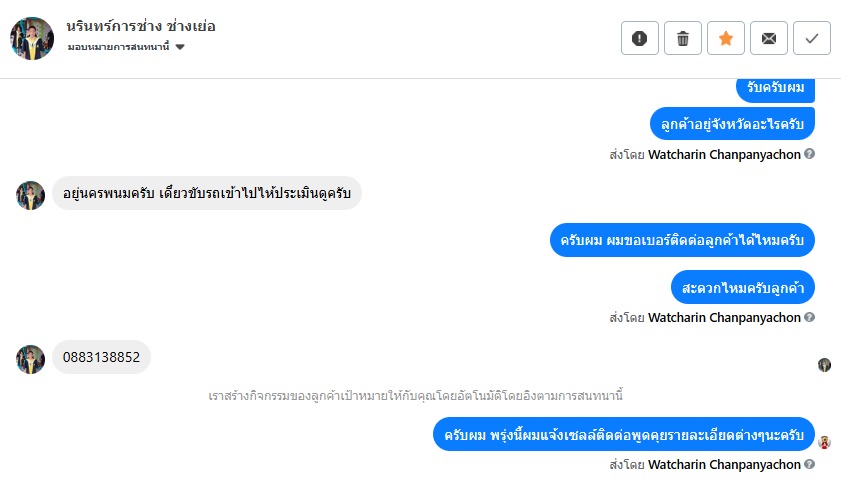Click the message bubble สะดวกไหมครับลูกค้า
The height and width of the screenshot is (497, 841).
pos(743,287)
